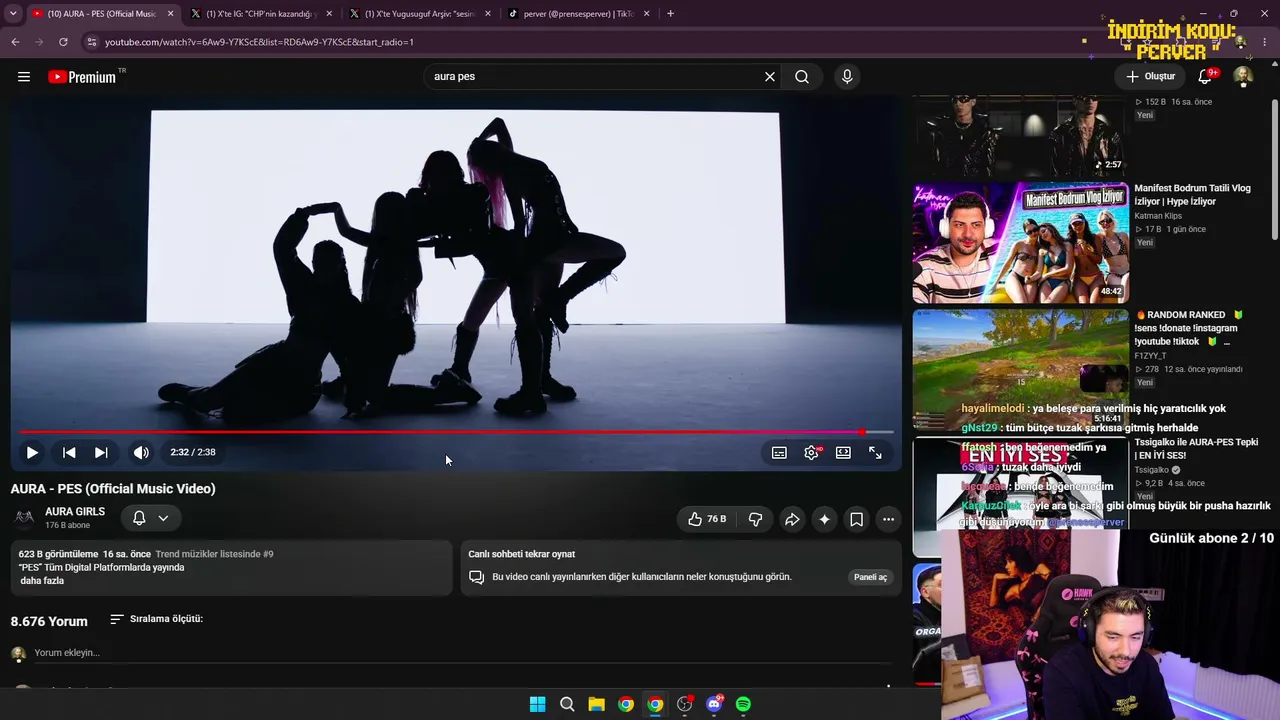Screen dimensions: 1280x720
Task: Open the player settings gear
Action: click(x=811, y=453)
